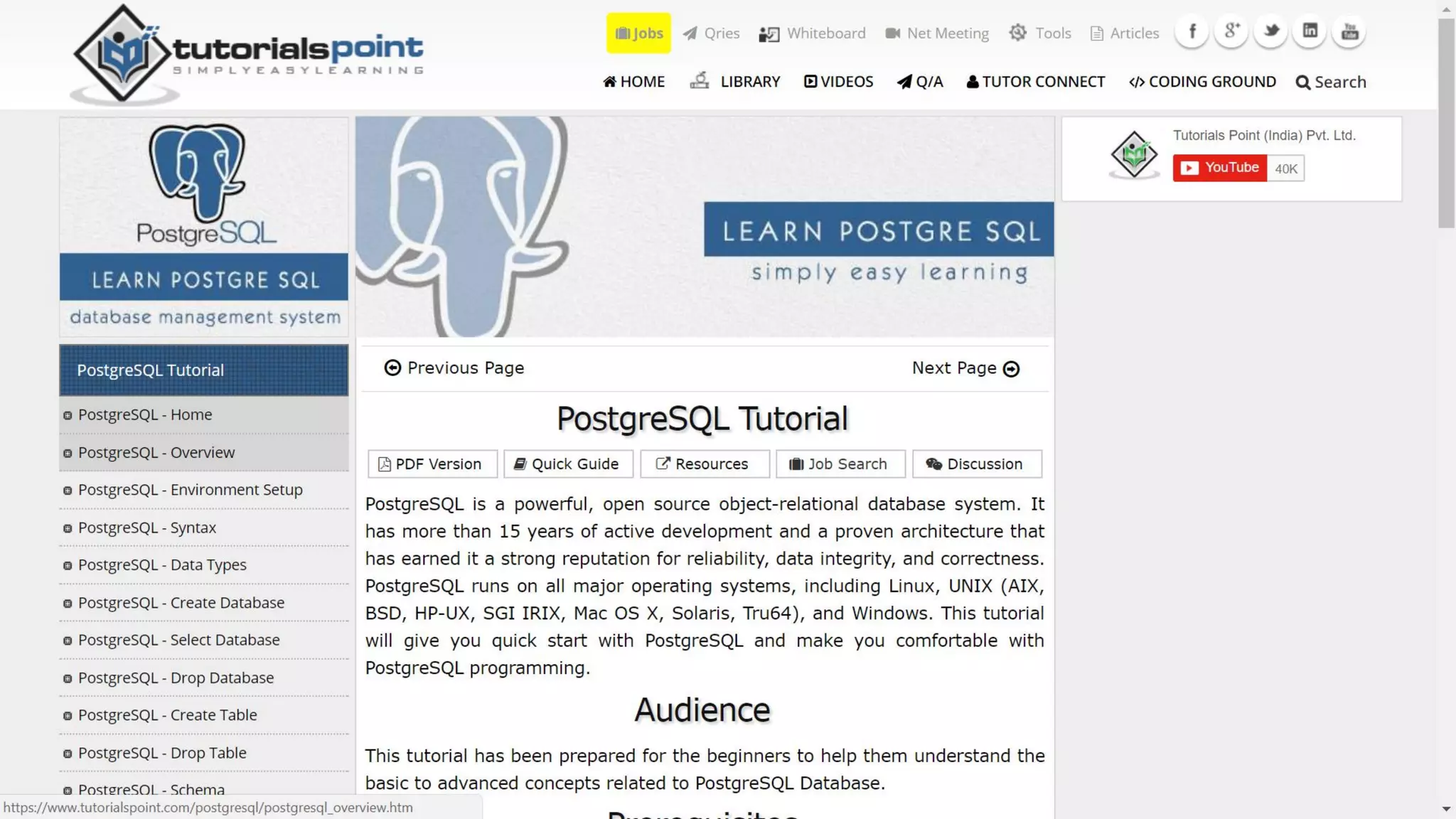Image resolution: width=1456 pixels, height=819 pixels.
Task: Click the Facebook social icon
Action: pos(1192,32)
